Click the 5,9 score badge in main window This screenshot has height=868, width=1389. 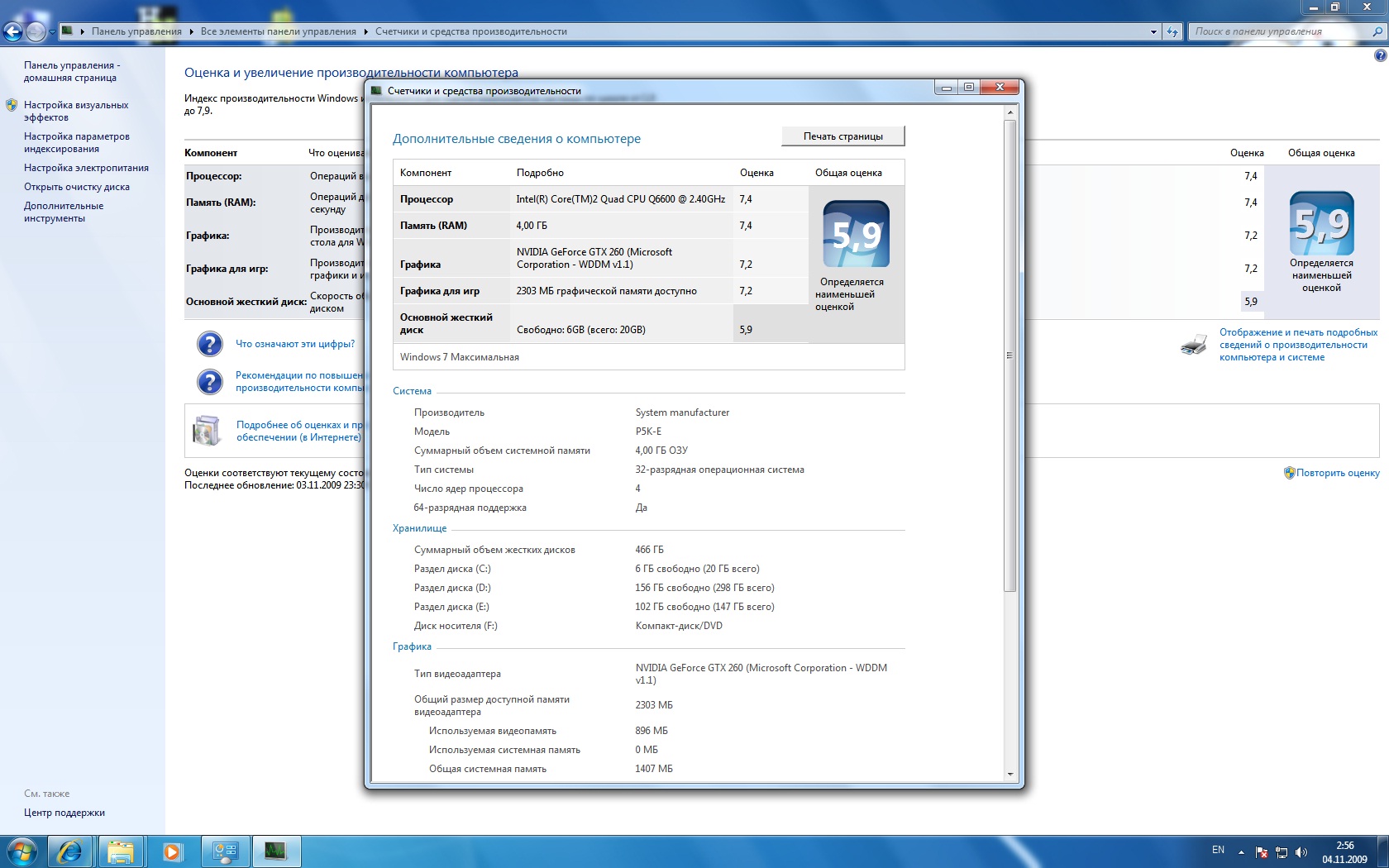[x=1321, y=223]
